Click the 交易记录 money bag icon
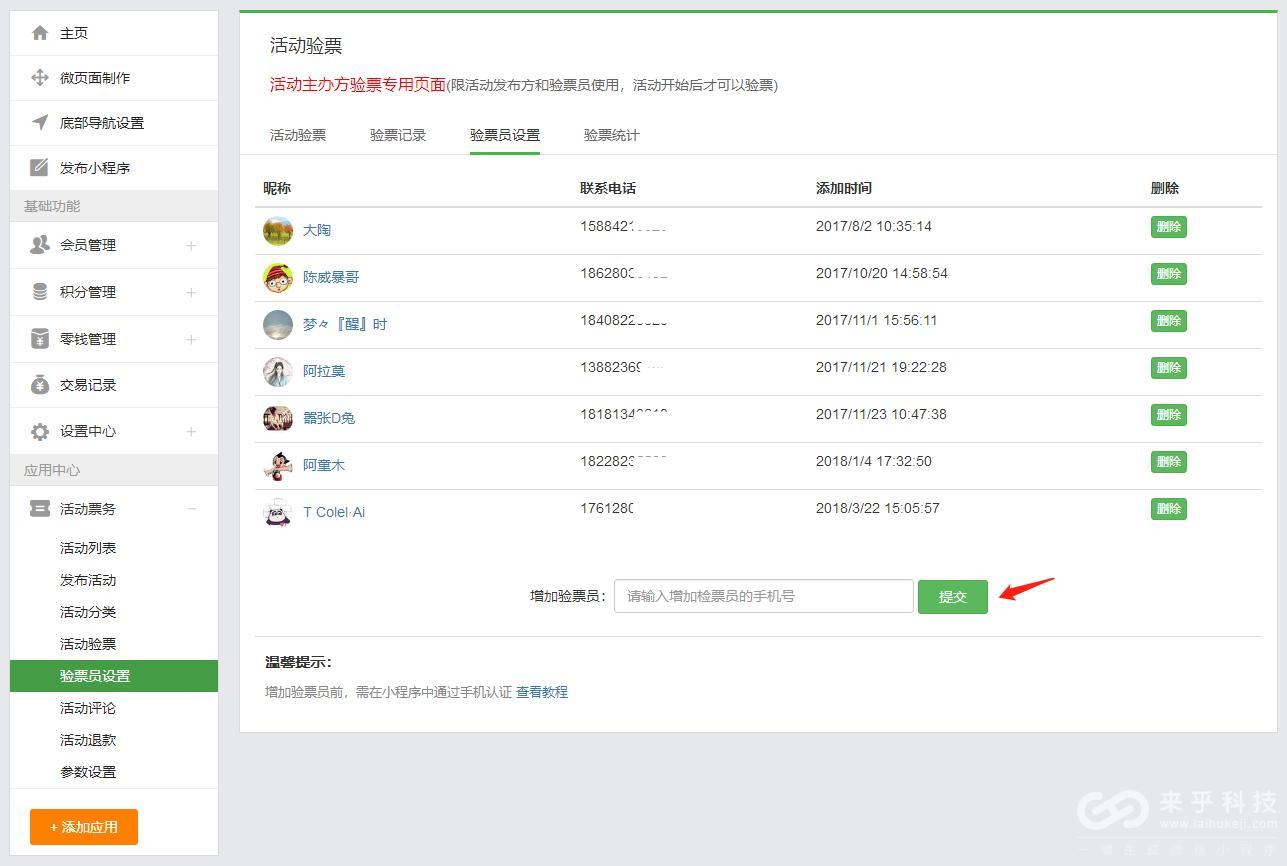 40,385
